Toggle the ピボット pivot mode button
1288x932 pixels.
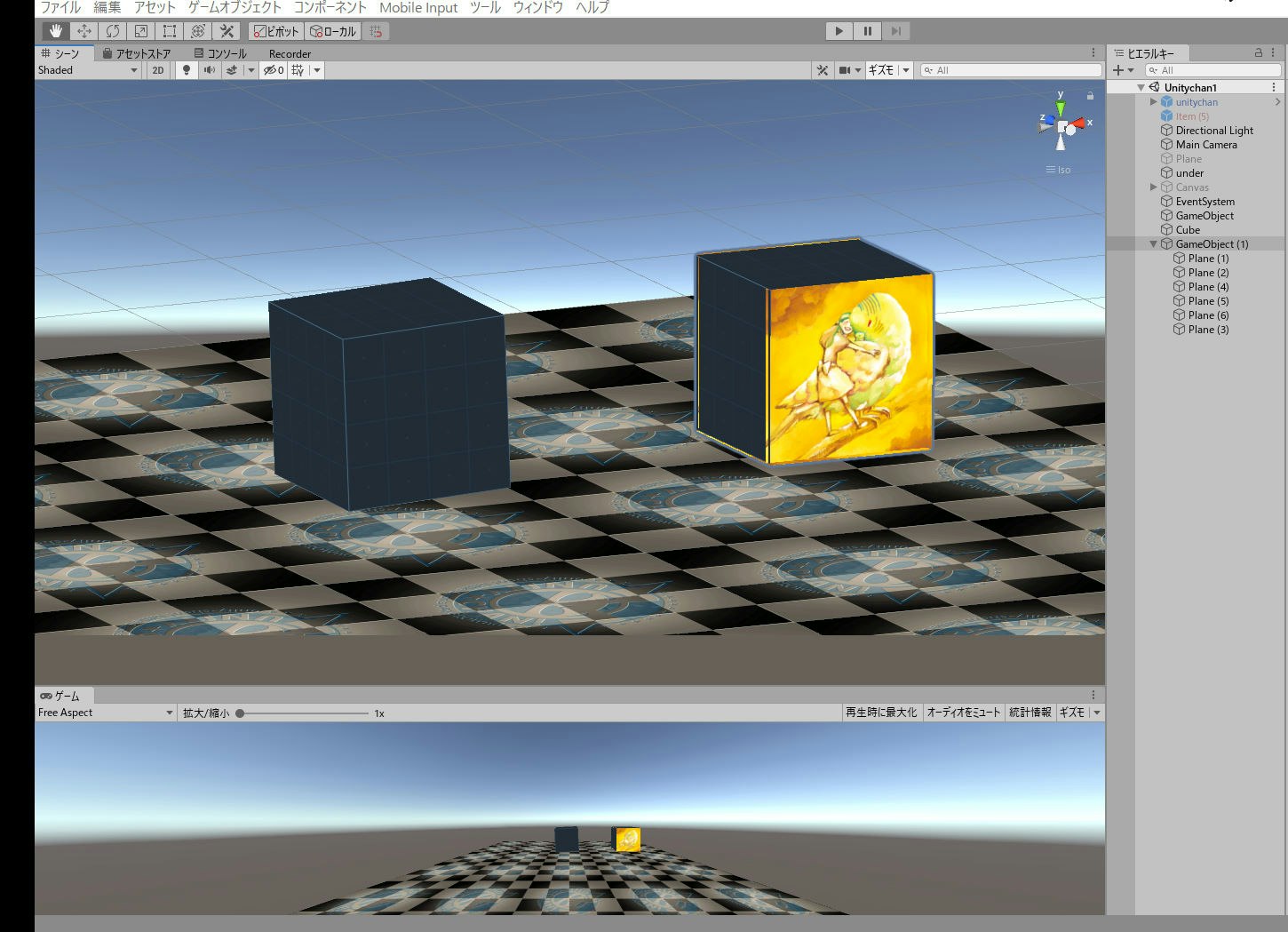pos(276,31)
